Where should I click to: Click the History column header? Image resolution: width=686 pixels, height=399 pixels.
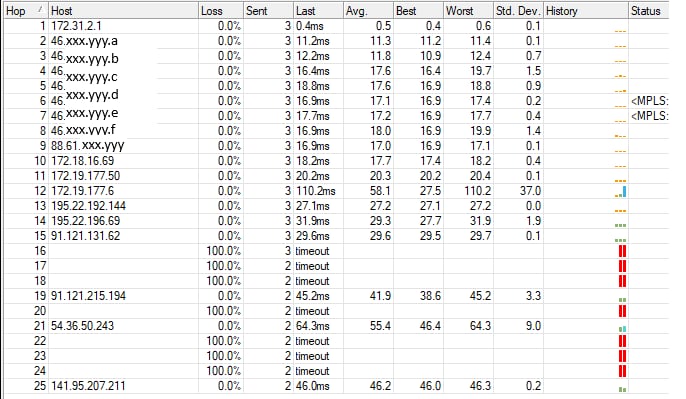(585, 10)
